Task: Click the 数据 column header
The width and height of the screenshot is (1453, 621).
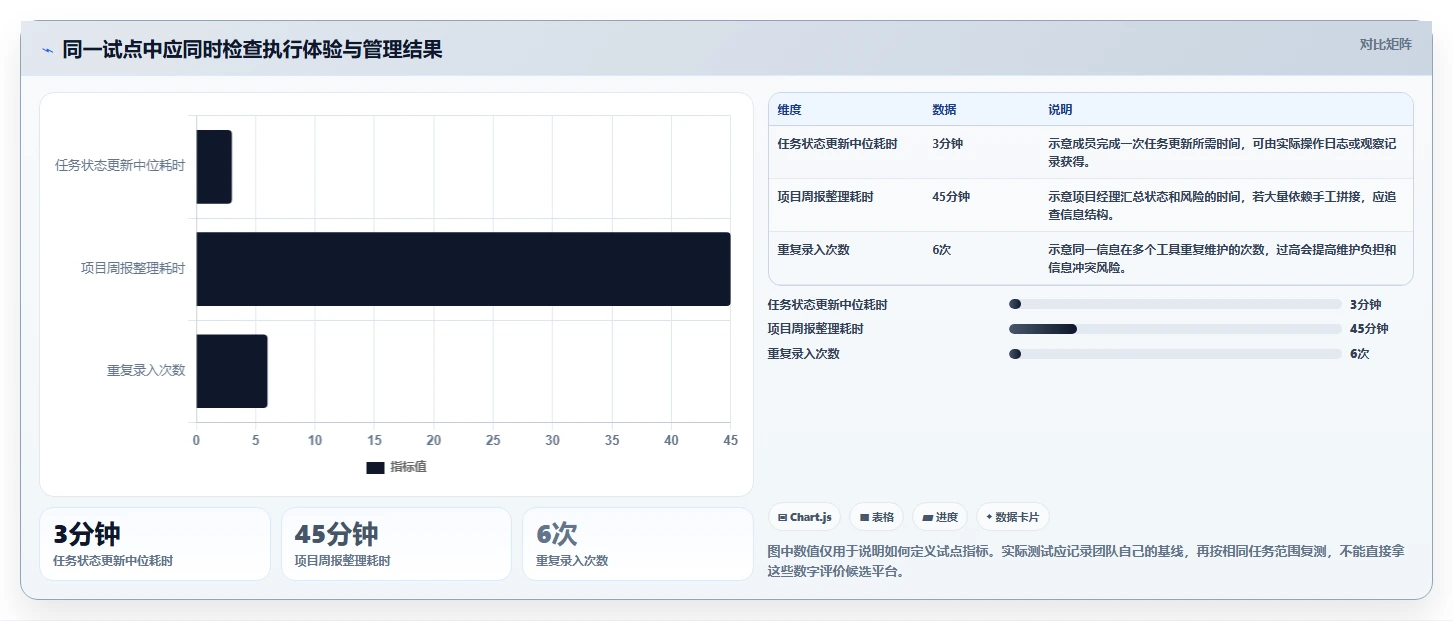Action: tap(944, 110)
